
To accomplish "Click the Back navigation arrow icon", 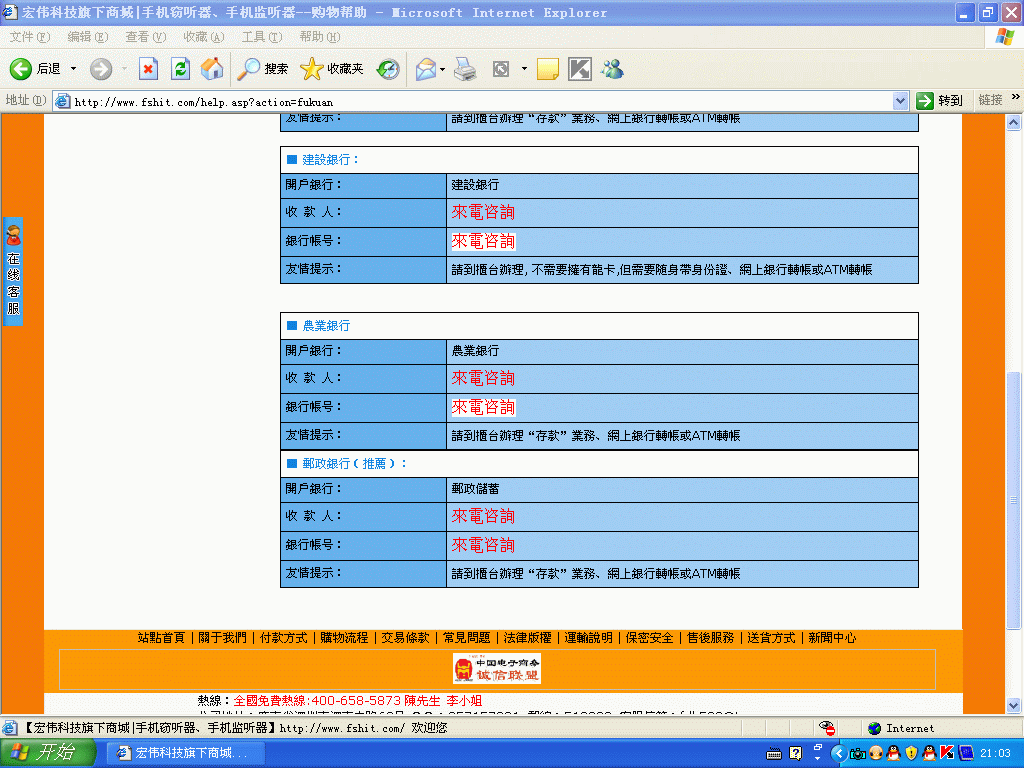I will (x=22, y=69).
